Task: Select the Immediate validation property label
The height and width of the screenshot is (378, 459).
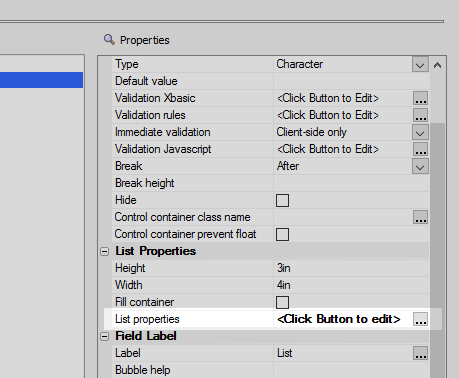Action: 163,132
